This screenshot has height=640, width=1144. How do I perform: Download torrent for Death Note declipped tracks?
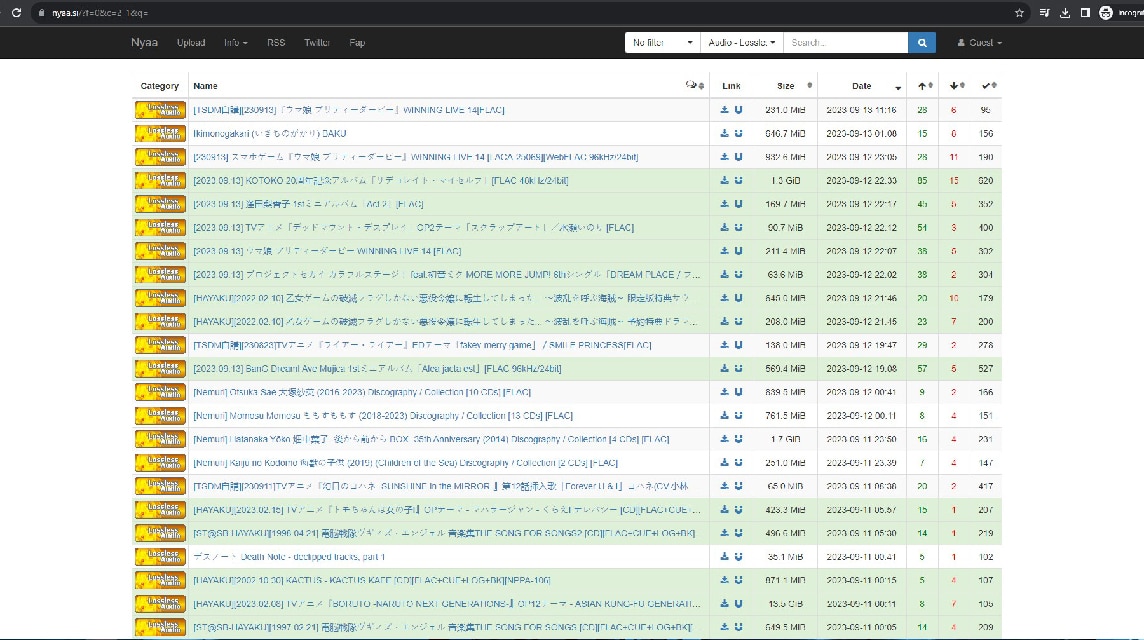[x=724, y=557]
